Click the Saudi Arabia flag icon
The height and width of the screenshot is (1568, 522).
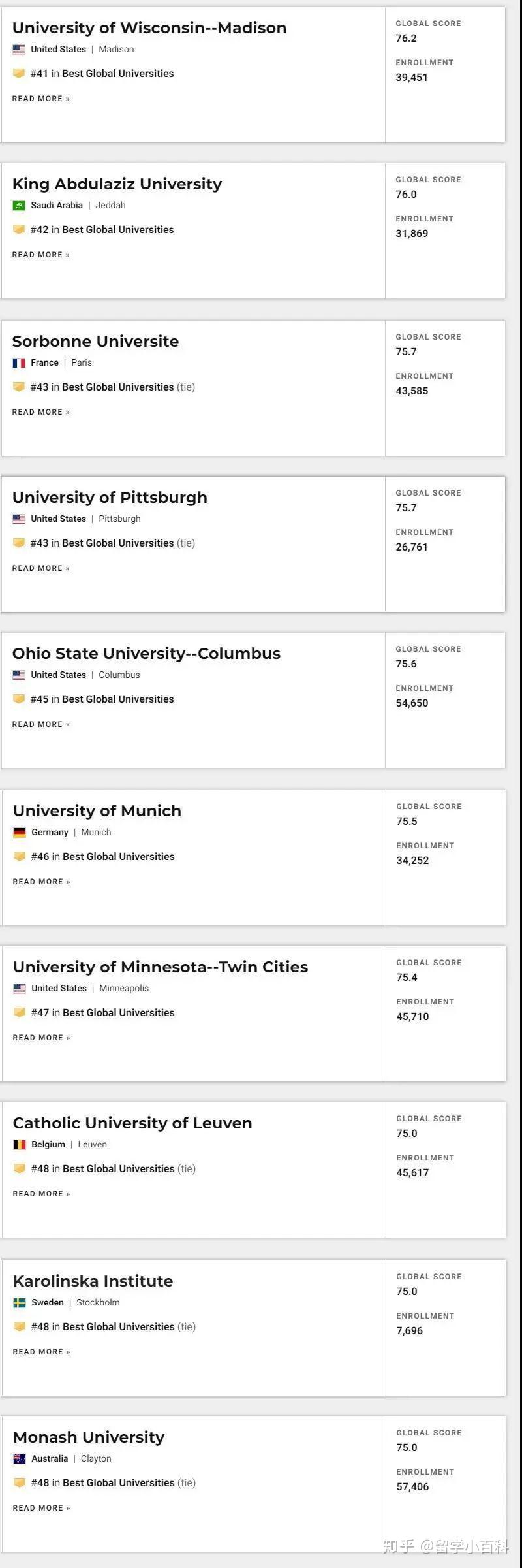click(19, 206)
